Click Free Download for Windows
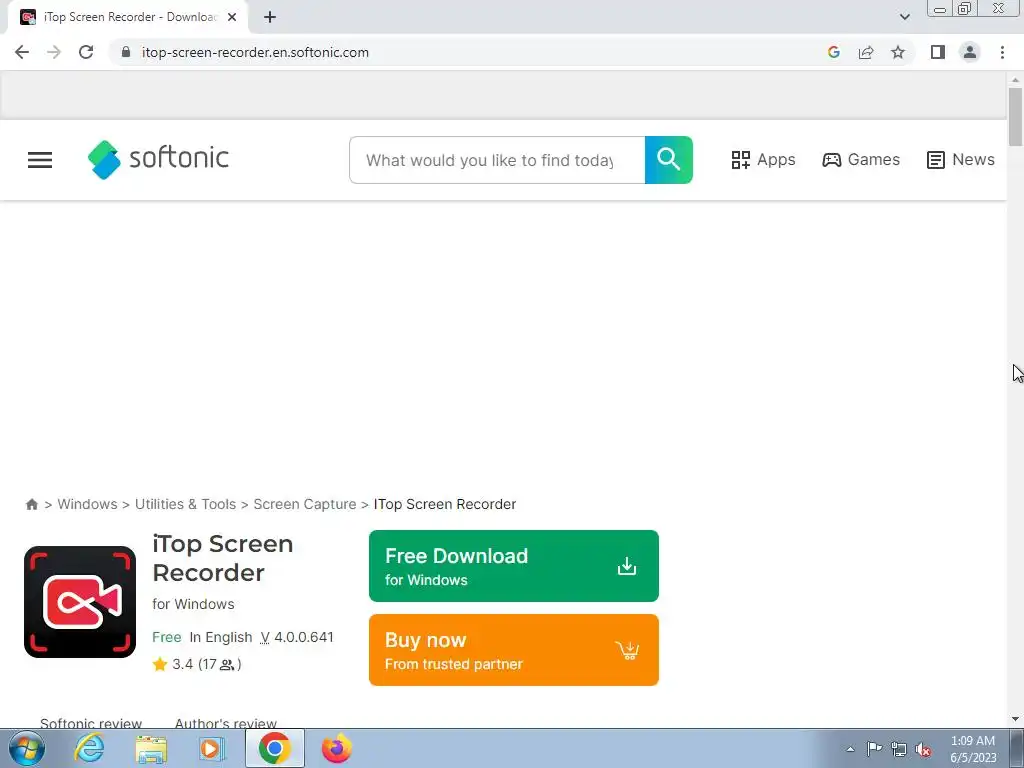 click(514, 566)
